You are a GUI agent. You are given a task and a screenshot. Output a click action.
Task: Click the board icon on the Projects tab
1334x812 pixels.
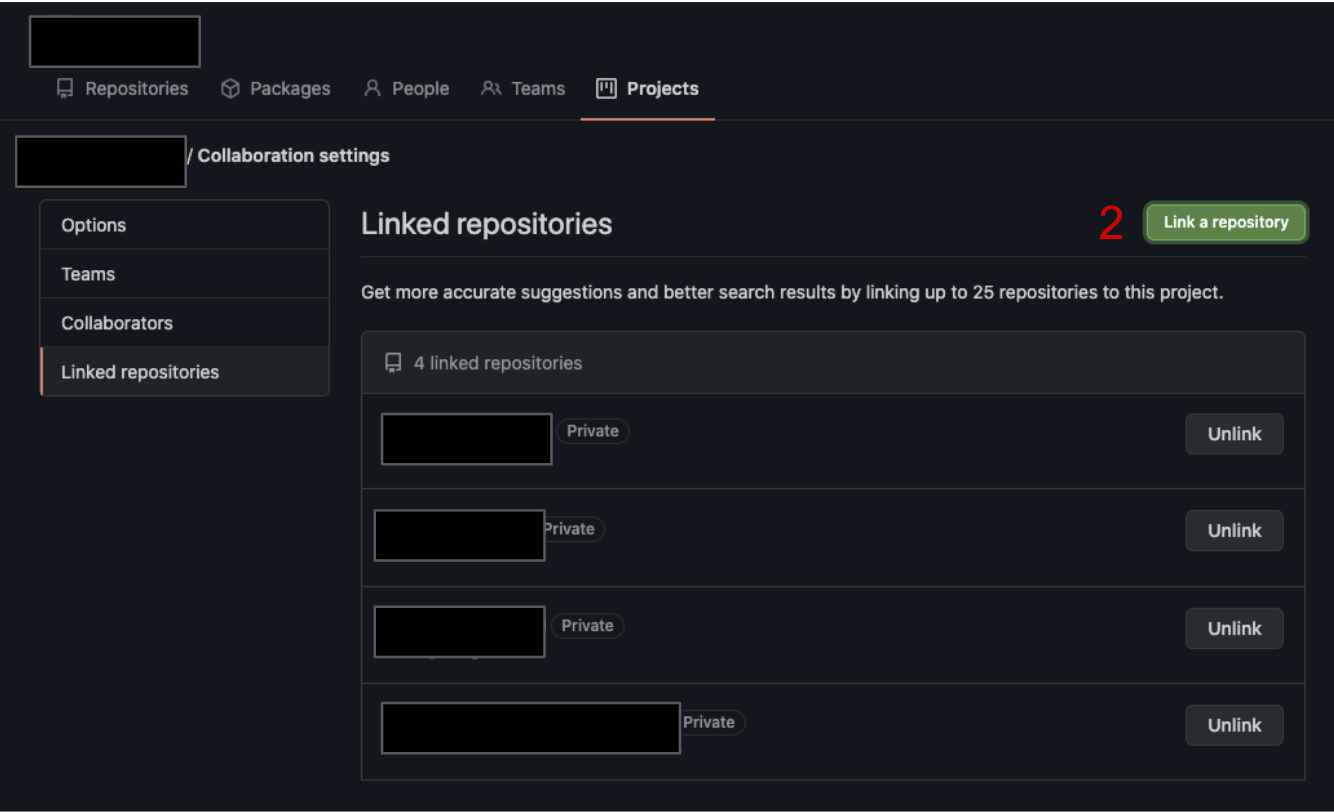coord(606,88)
